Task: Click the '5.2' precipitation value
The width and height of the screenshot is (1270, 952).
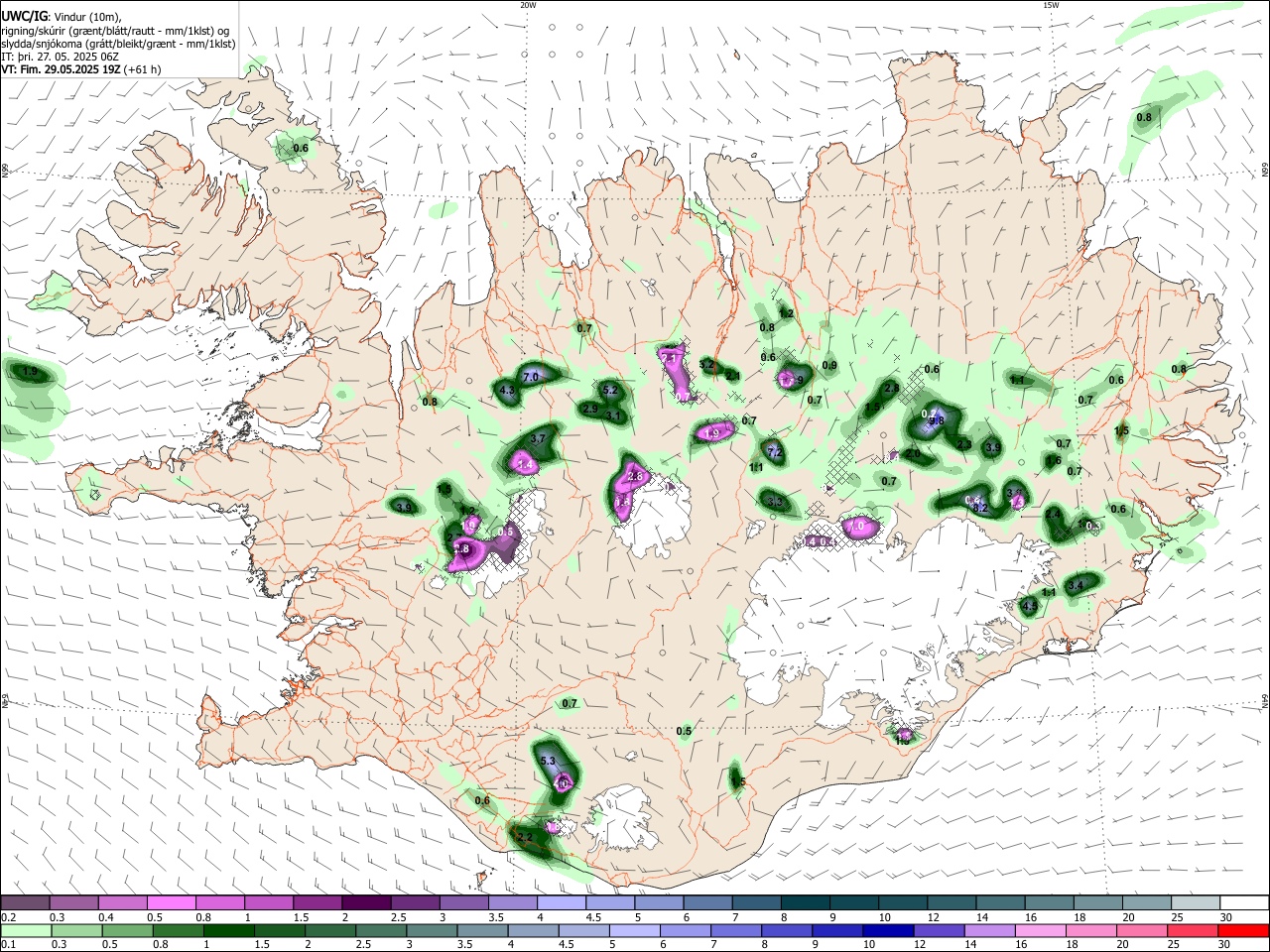Action: click(x=610, y=391)
